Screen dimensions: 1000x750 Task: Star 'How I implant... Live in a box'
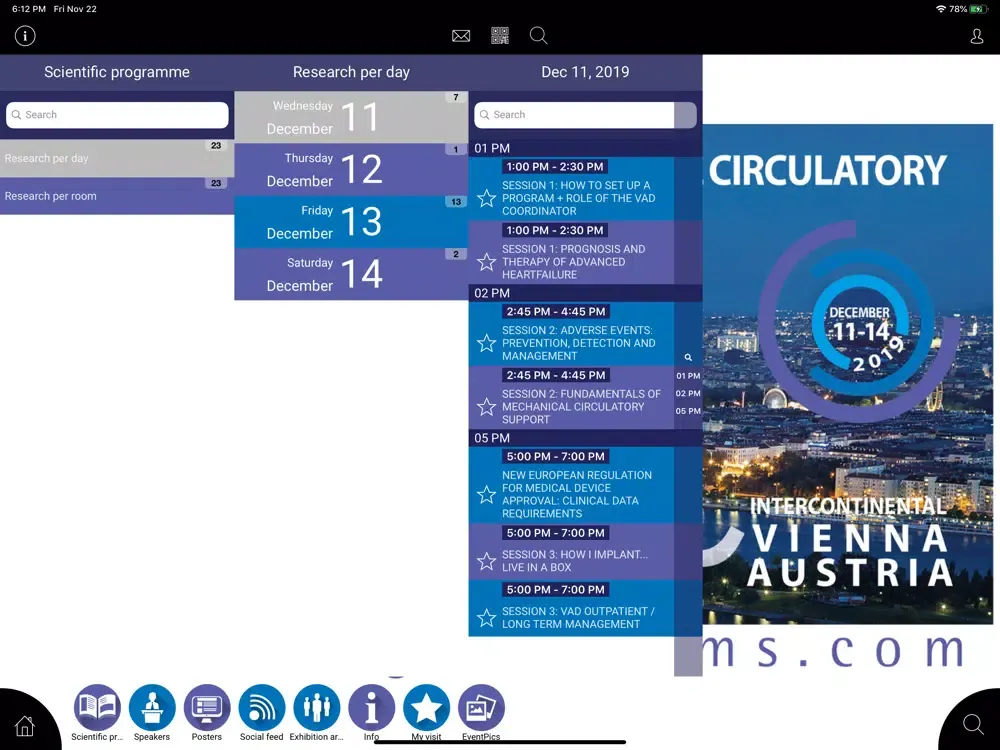[487, 561]
